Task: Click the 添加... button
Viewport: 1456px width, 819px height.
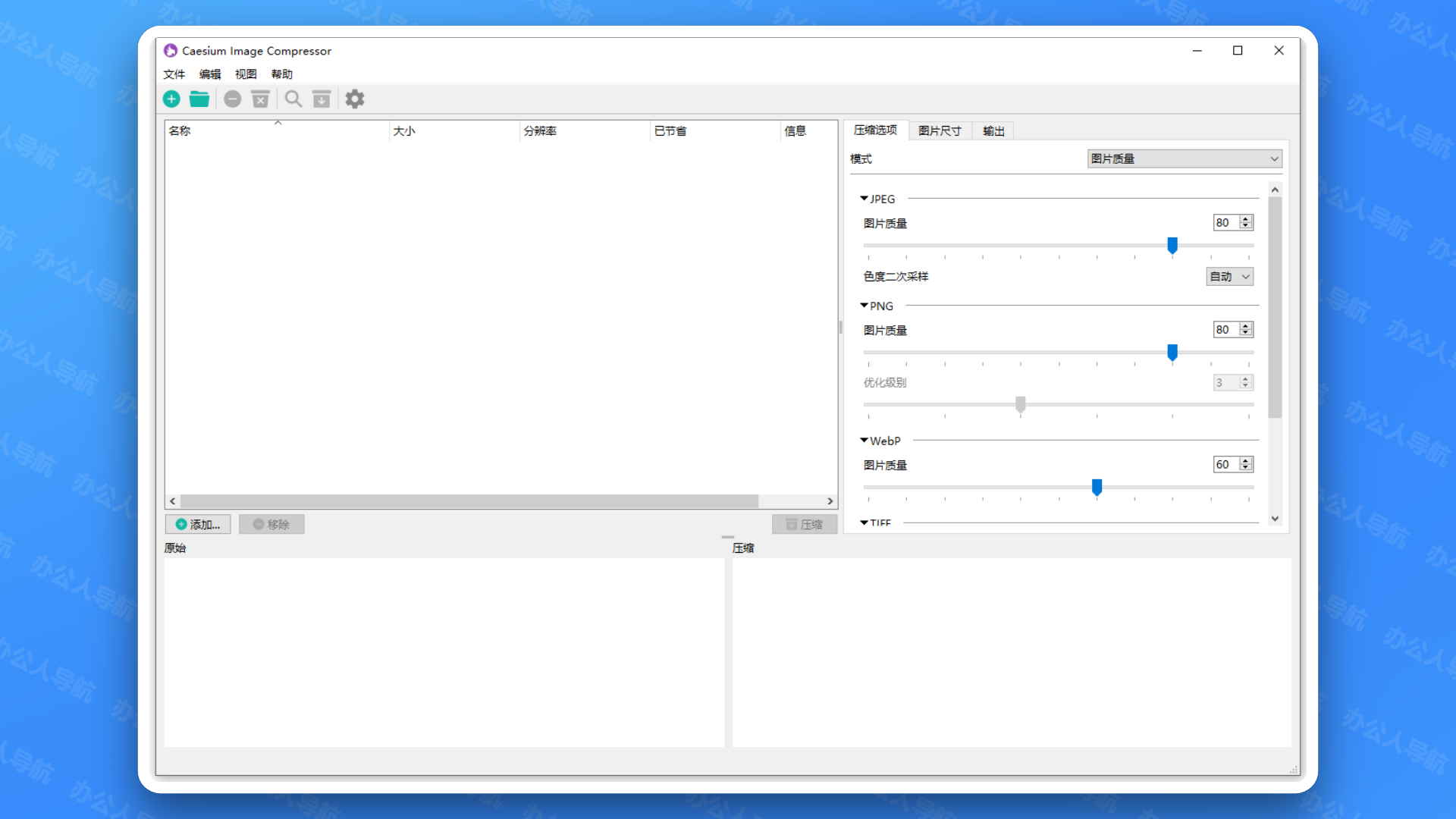Action: click(x=198, y=524)
